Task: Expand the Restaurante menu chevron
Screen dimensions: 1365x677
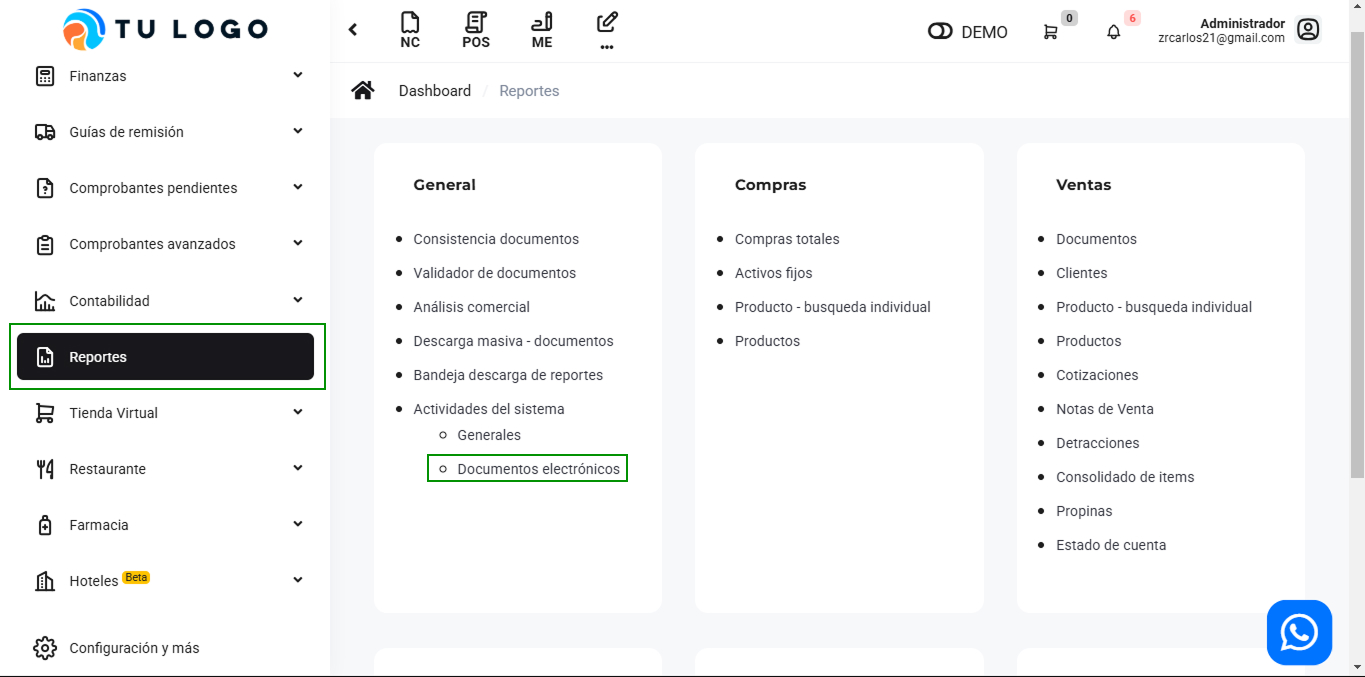Action: click(298, 468)
